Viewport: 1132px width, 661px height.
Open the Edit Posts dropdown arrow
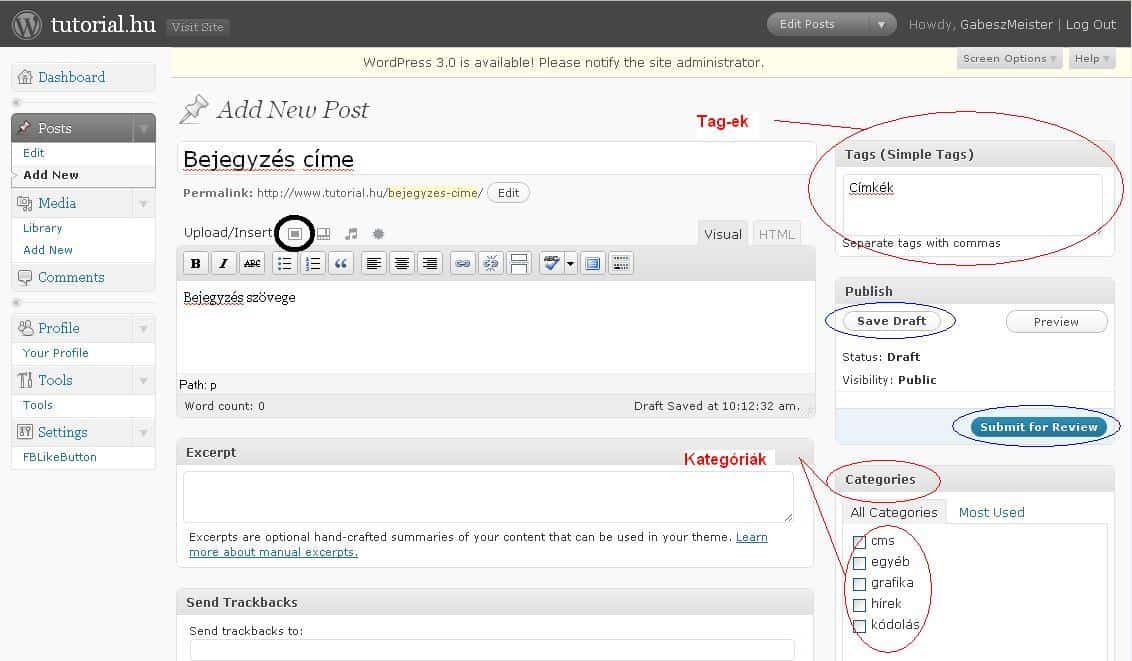pyautogui.click(x=881, y=25)
